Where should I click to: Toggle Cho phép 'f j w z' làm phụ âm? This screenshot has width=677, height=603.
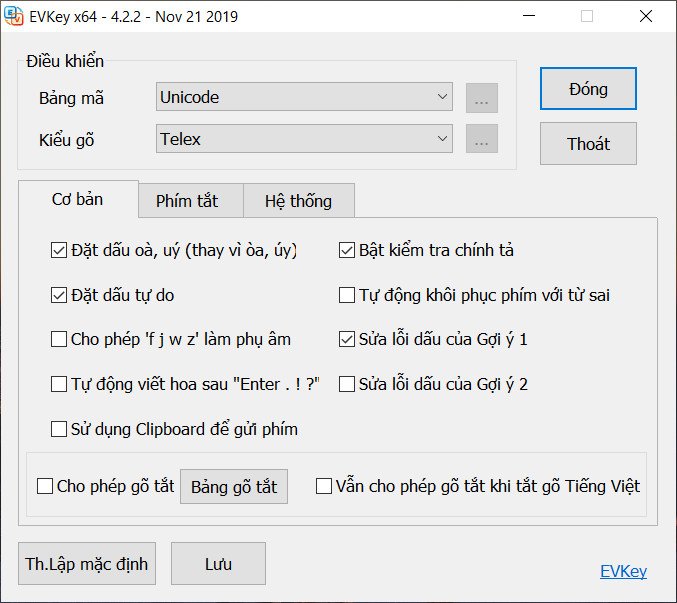tap(59, 339)
